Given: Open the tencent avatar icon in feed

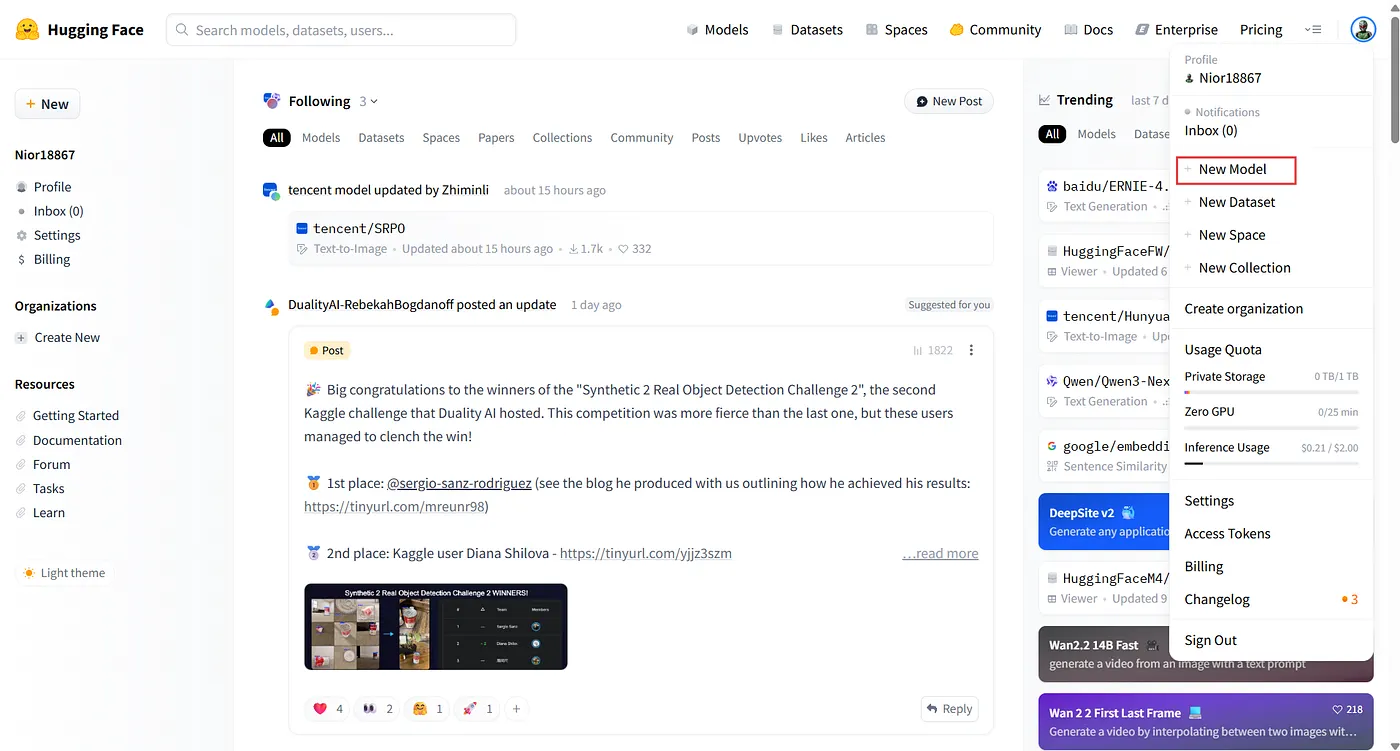Looking at the screenshot, I should [x=271, y=190].
